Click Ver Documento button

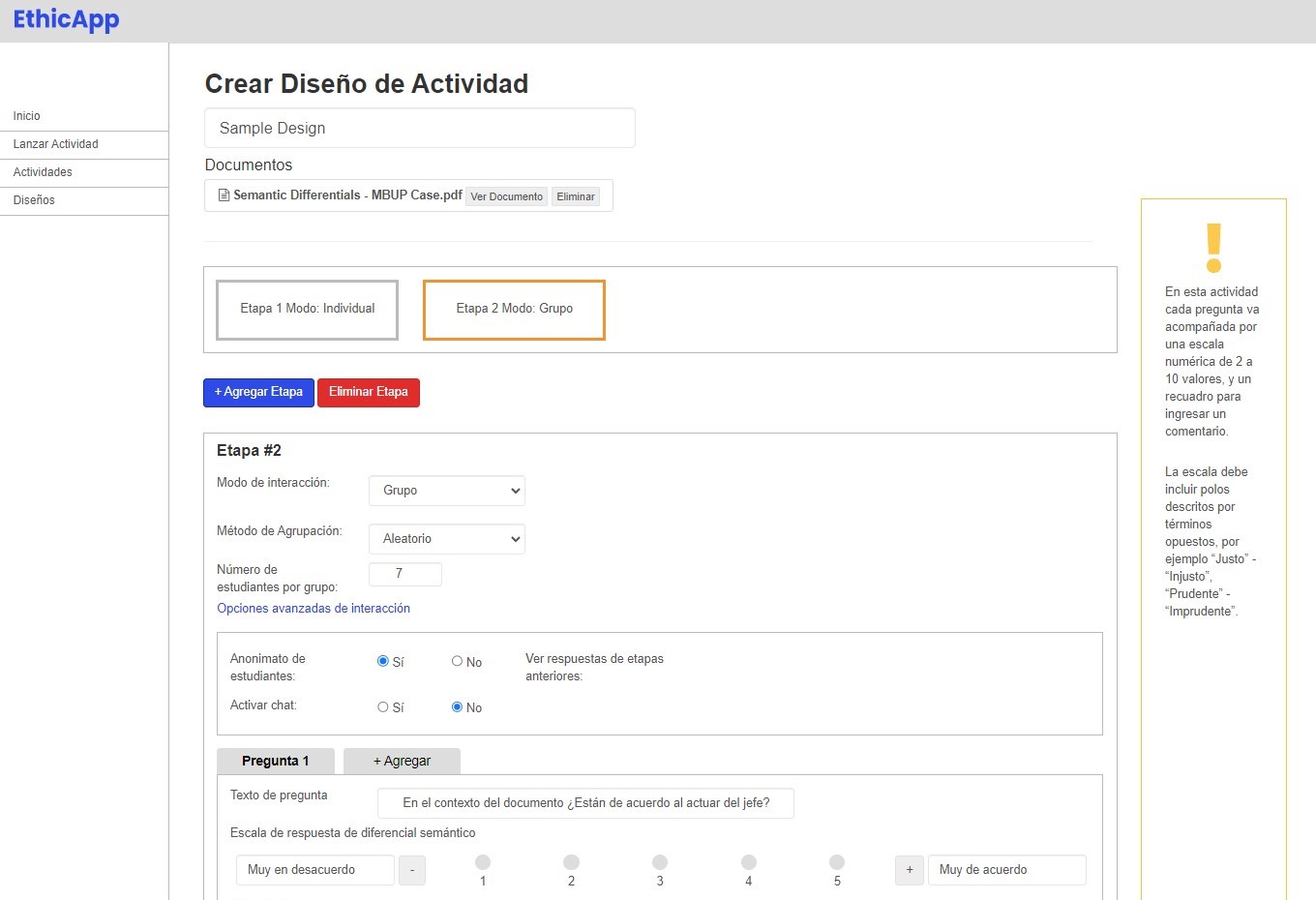pos(507,196)
